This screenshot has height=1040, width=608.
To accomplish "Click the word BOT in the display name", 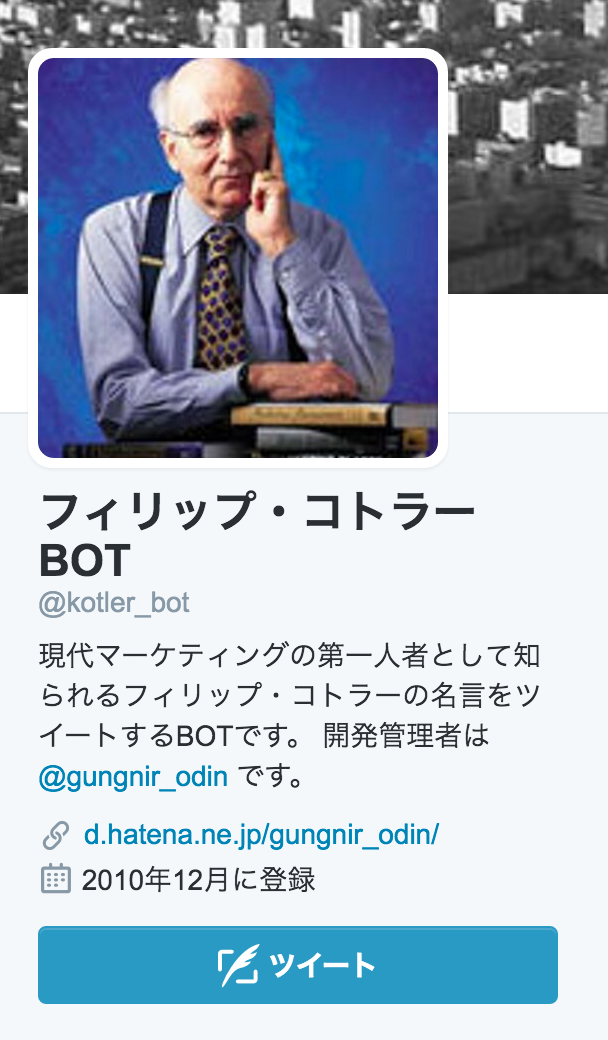I will point(84,562).
